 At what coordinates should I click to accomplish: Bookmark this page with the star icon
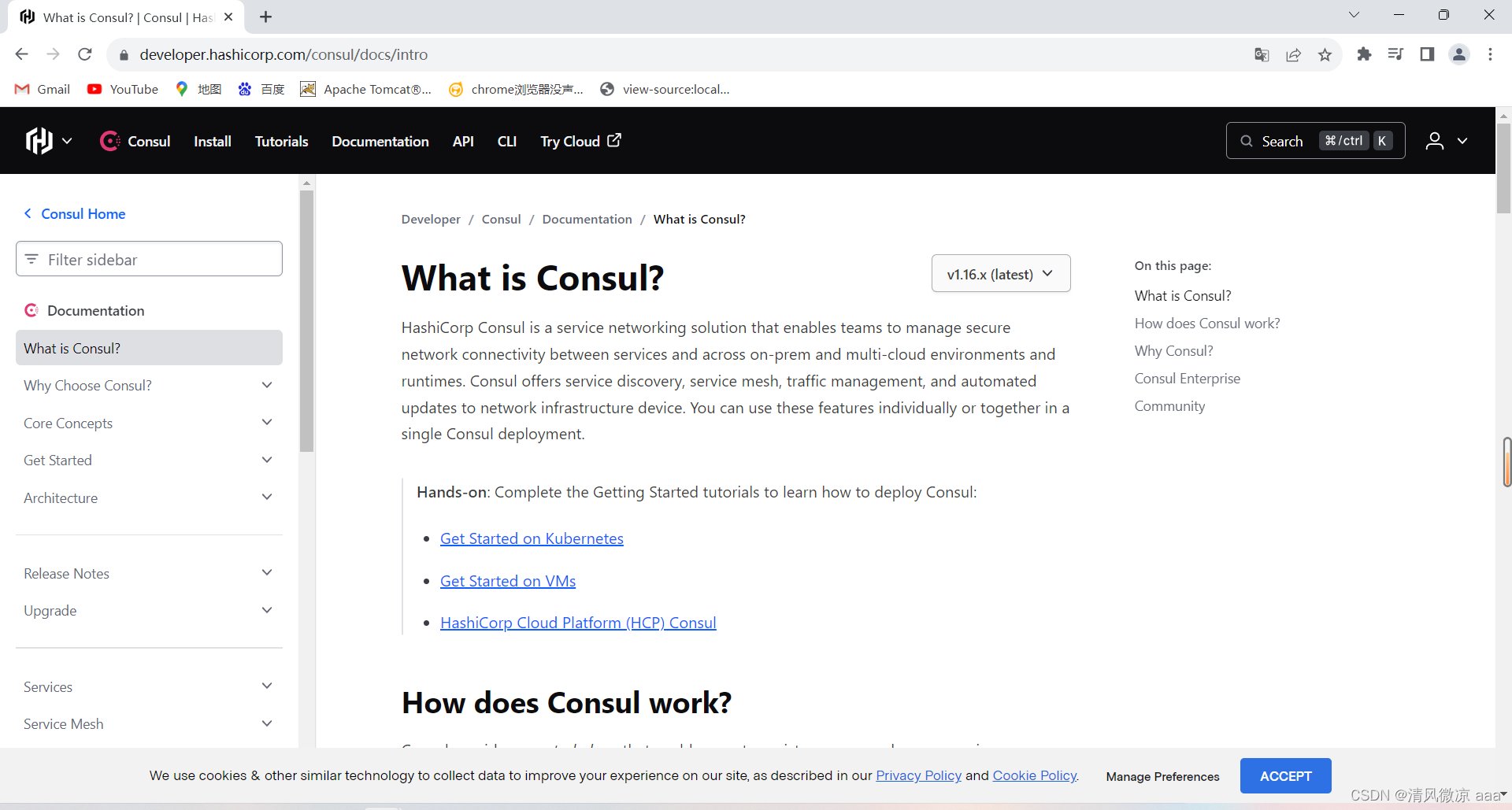tap(1325, 54)
